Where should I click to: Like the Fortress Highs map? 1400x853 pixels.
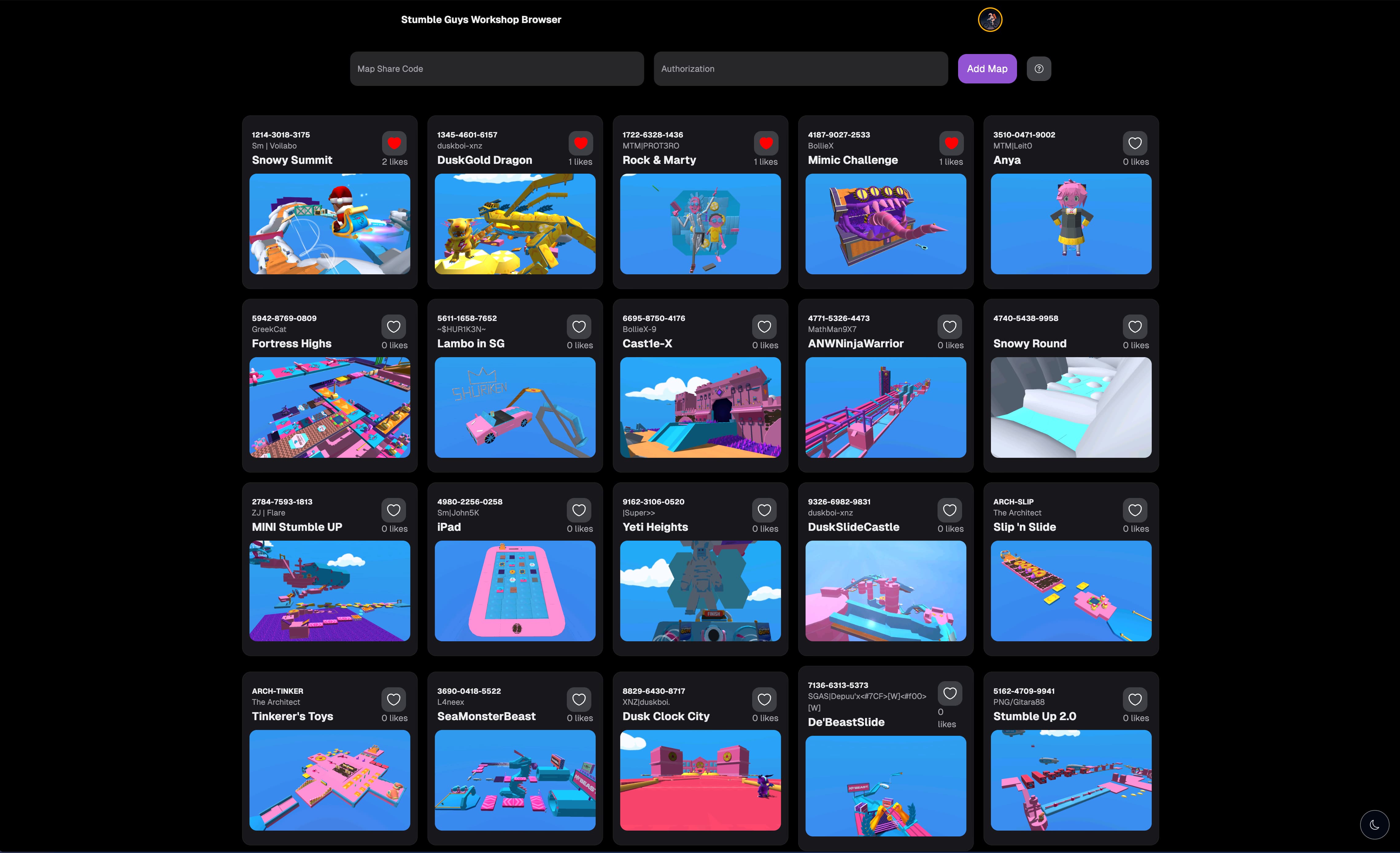point(394,326)
